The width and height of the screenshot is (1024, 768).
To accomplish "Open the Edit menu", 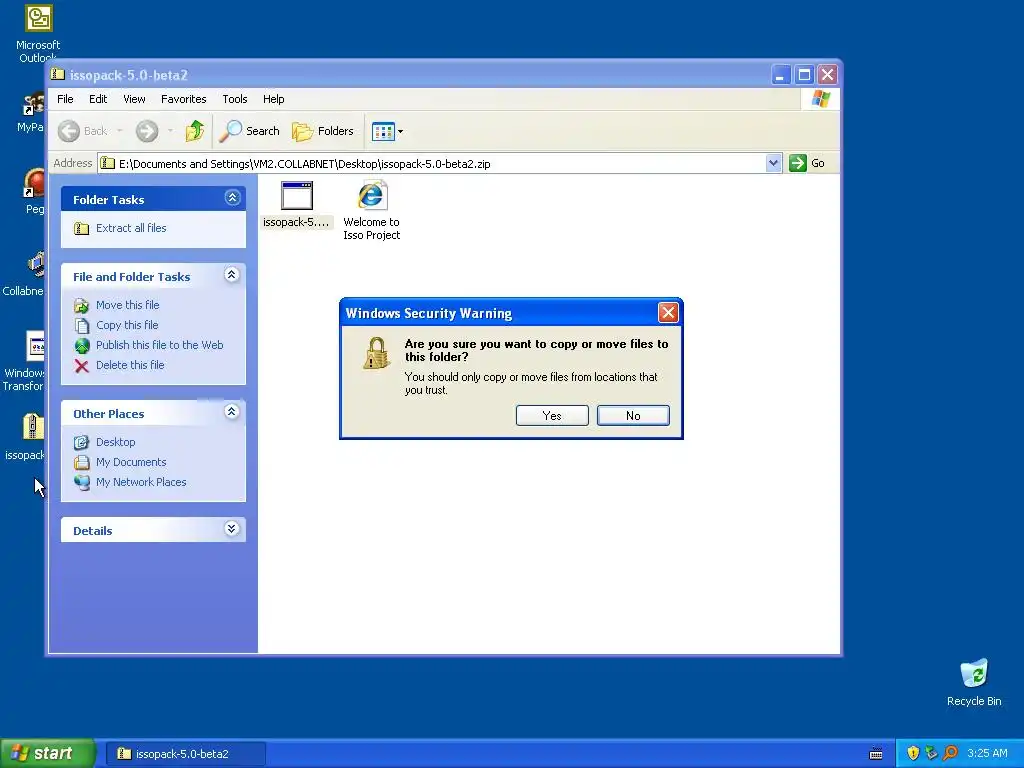I will coord(98,99).
